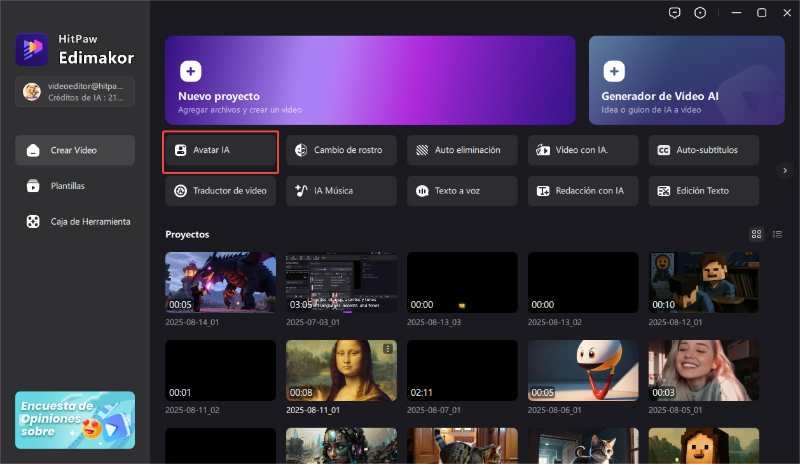The image size is (800, 464).
Task: Open the Traductor de video tool
Action: (x=220, y=191)
